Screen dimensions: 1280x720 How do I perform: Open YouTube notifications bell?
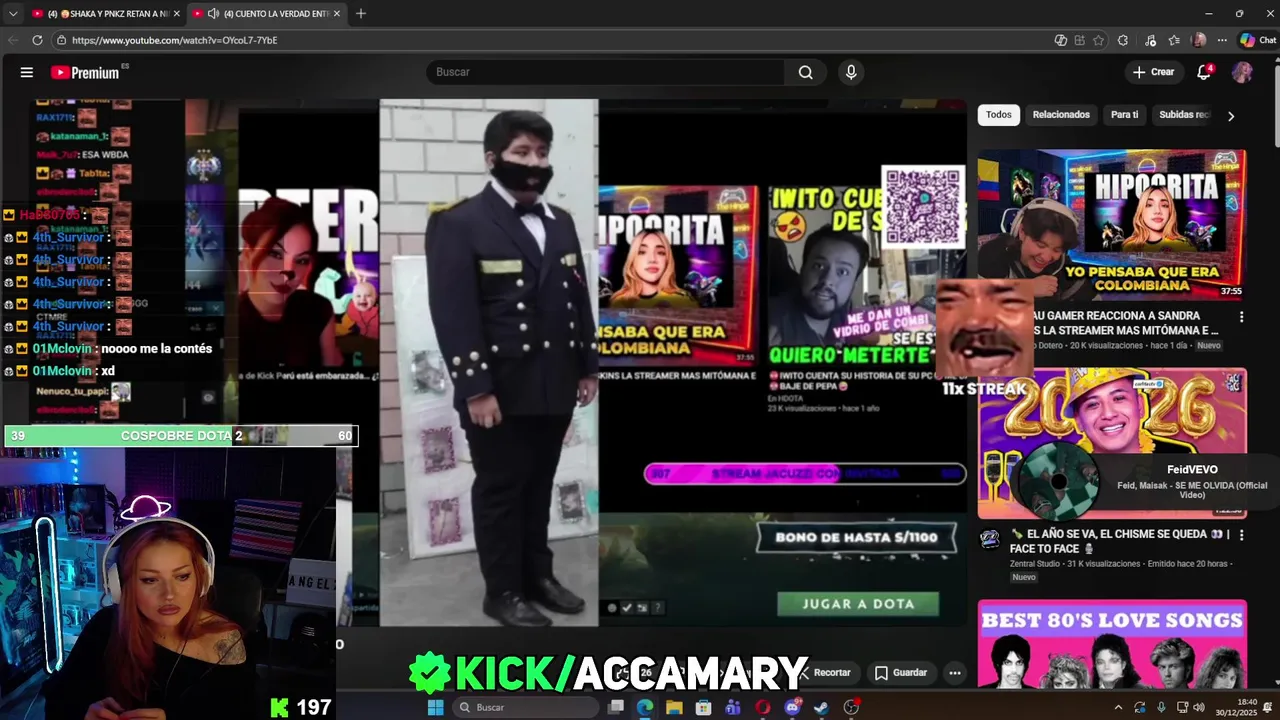1204,72
